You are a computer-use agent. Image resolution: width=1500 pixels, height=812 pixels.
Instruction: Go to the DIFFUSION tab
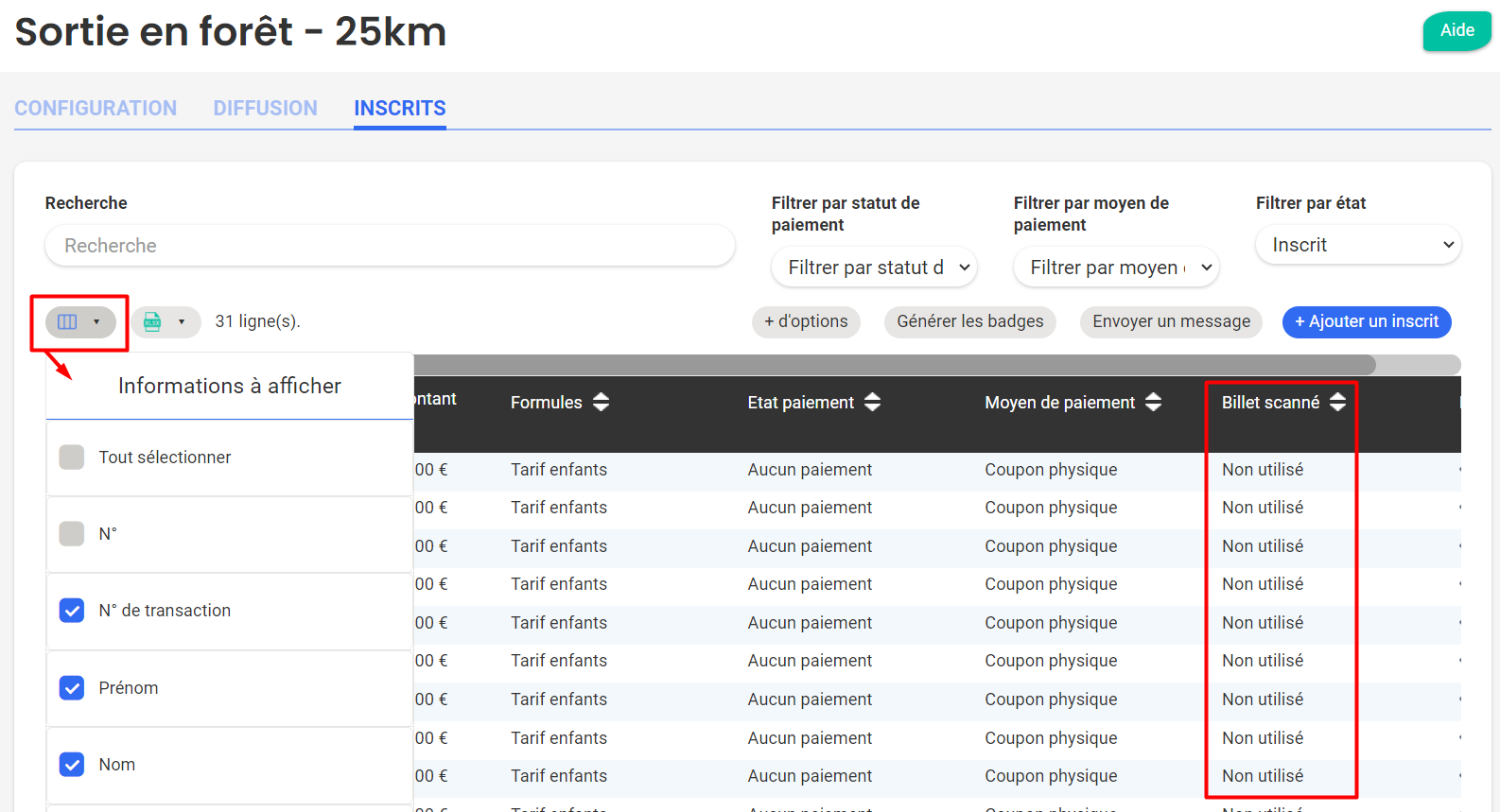pyautogui.click(x=265, y=109)
